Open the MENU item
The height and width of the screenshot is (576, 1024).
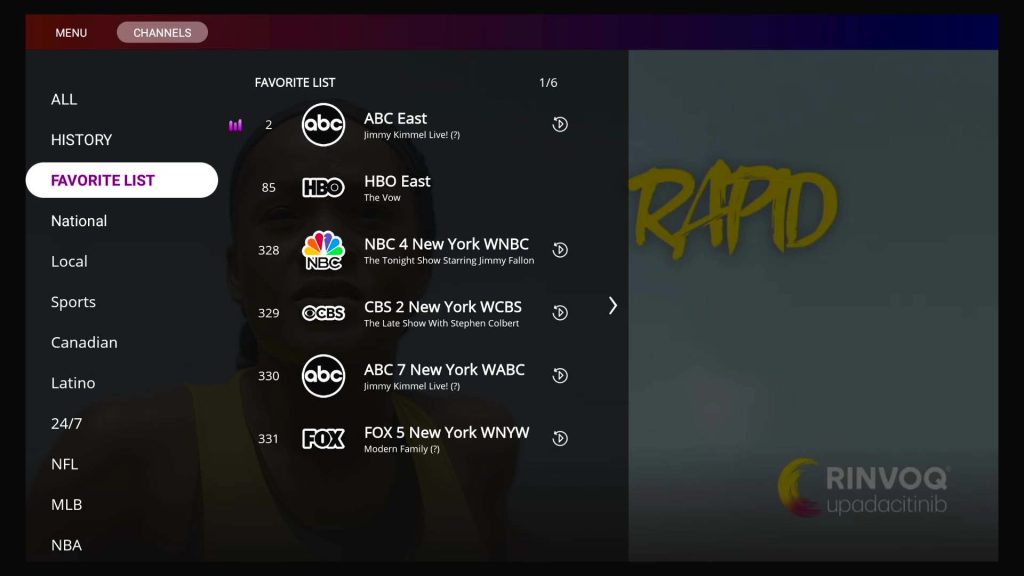pos(70,32)
